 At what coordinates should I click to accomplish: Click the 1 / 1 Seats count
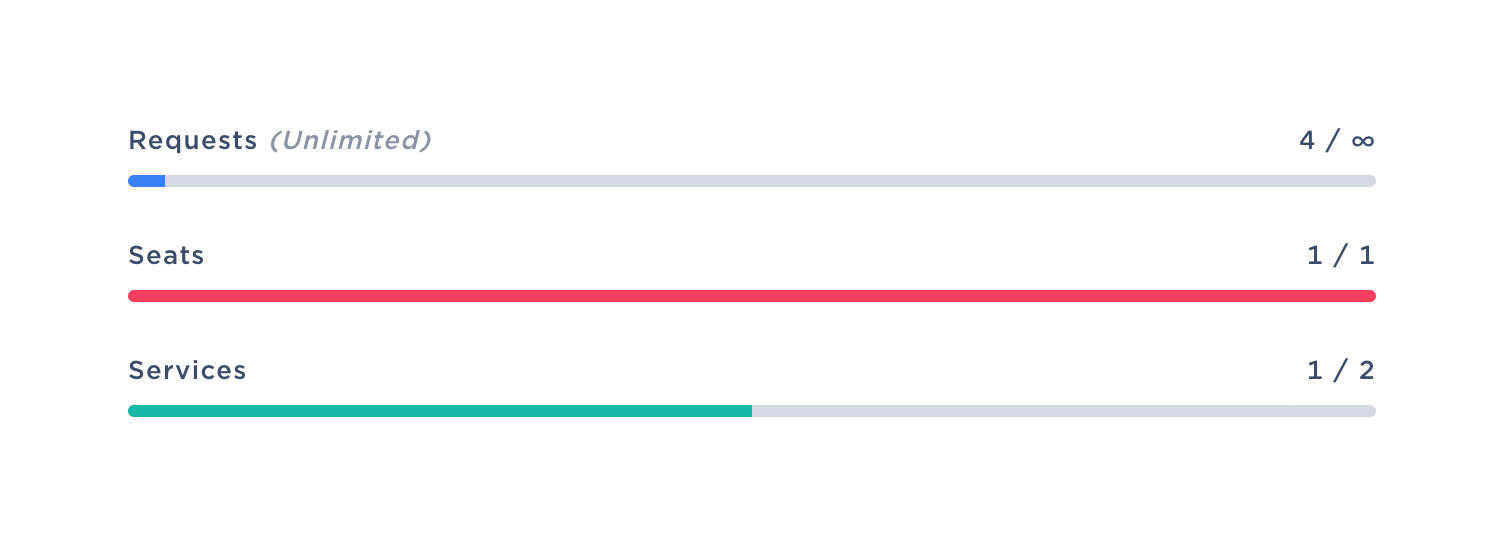click(1341, 256)
